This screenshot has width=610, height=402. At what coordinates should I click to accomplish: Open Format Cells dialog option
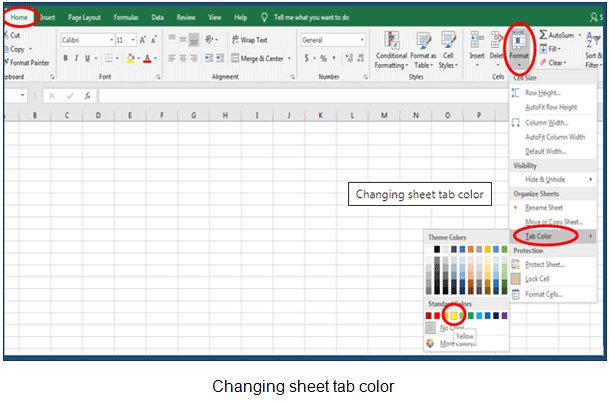[552, 294]
